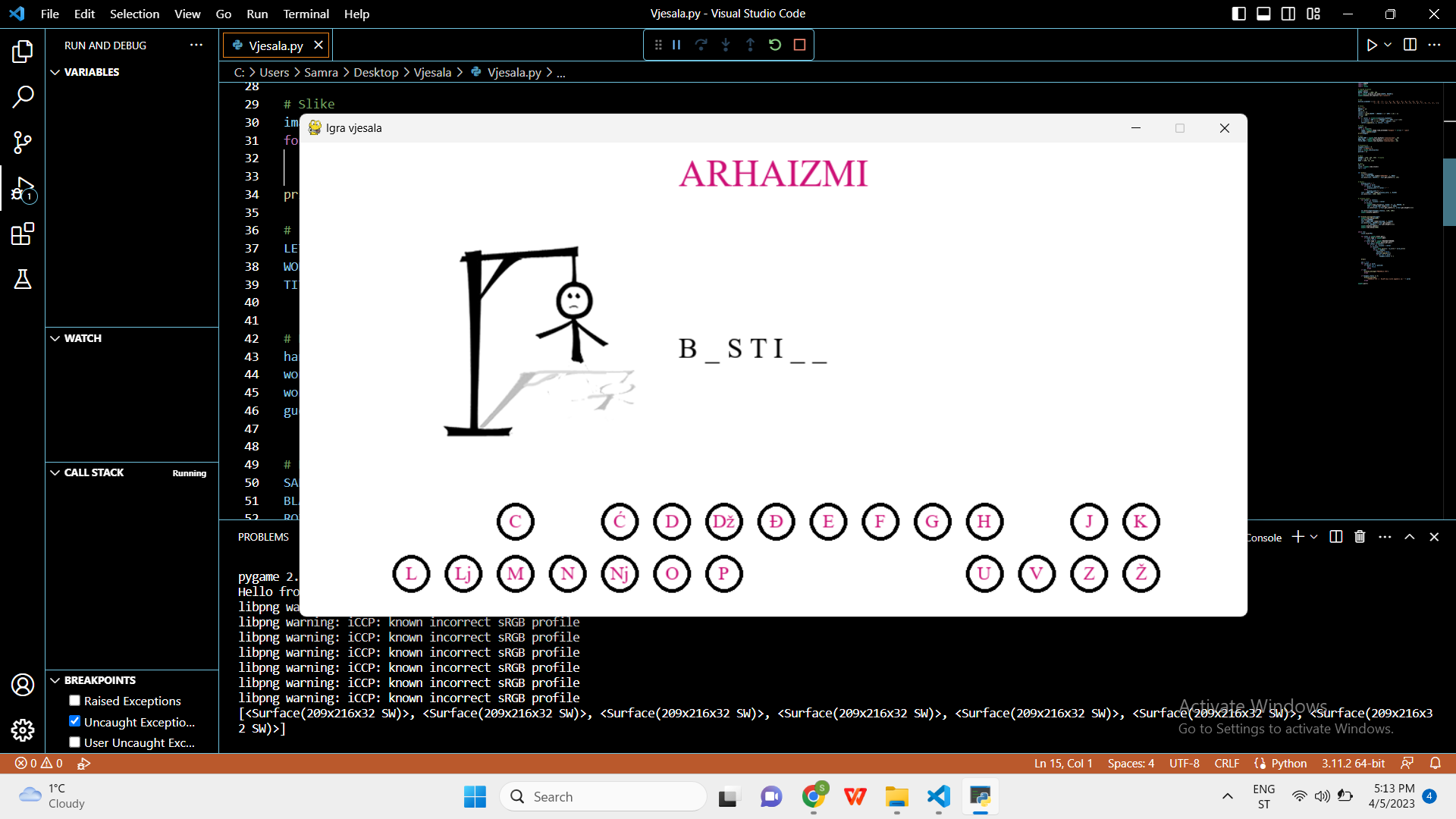
Task: Pause the running debug session
Action: point(676,45)
